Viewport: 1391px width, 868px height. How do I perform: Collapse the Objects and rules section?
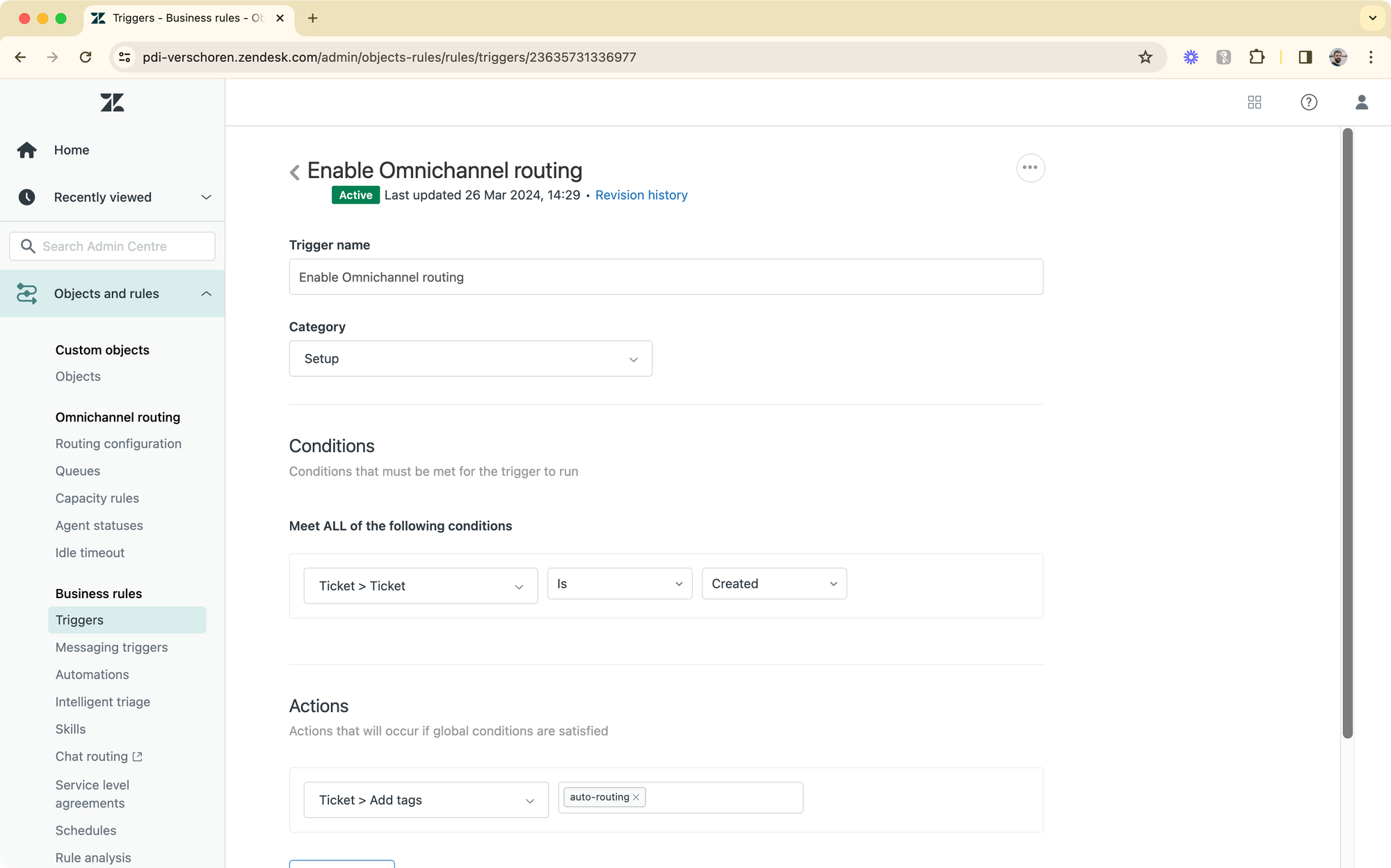point(206,294)
